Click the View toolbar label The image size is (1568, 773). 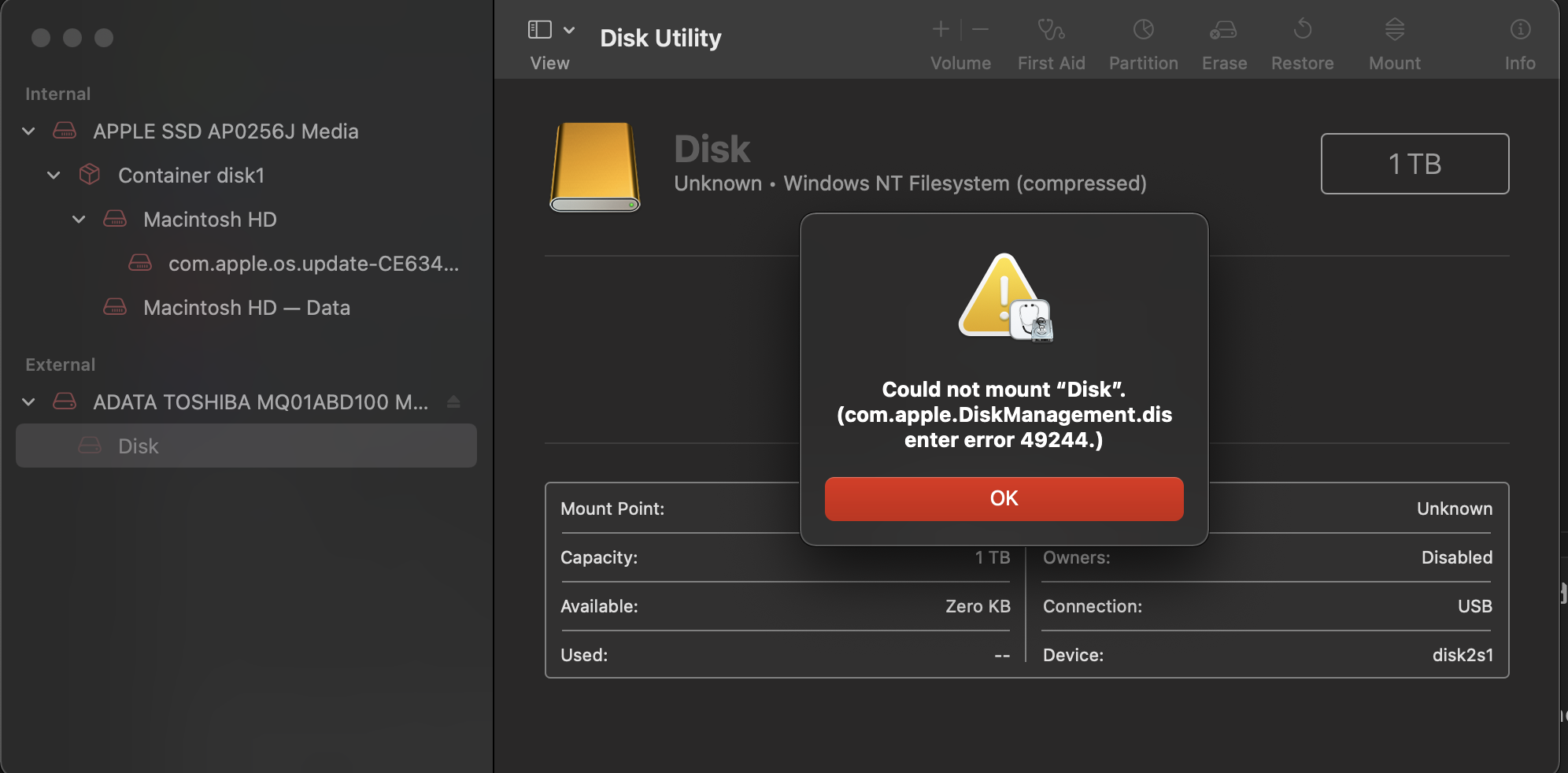click(x=549, y=63)
